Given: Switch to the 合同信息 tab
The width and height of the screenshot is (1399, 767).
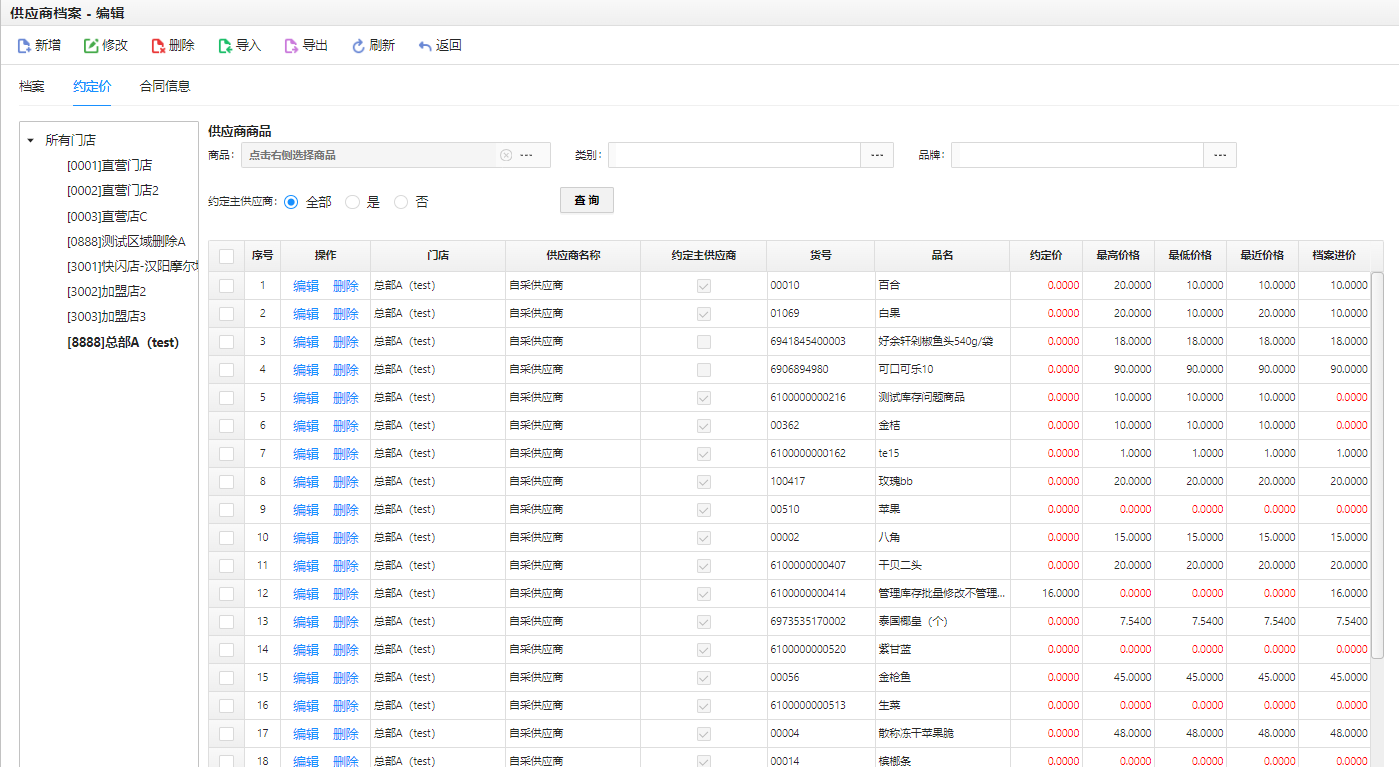Looking at the screenshot, I should [165, 86].
